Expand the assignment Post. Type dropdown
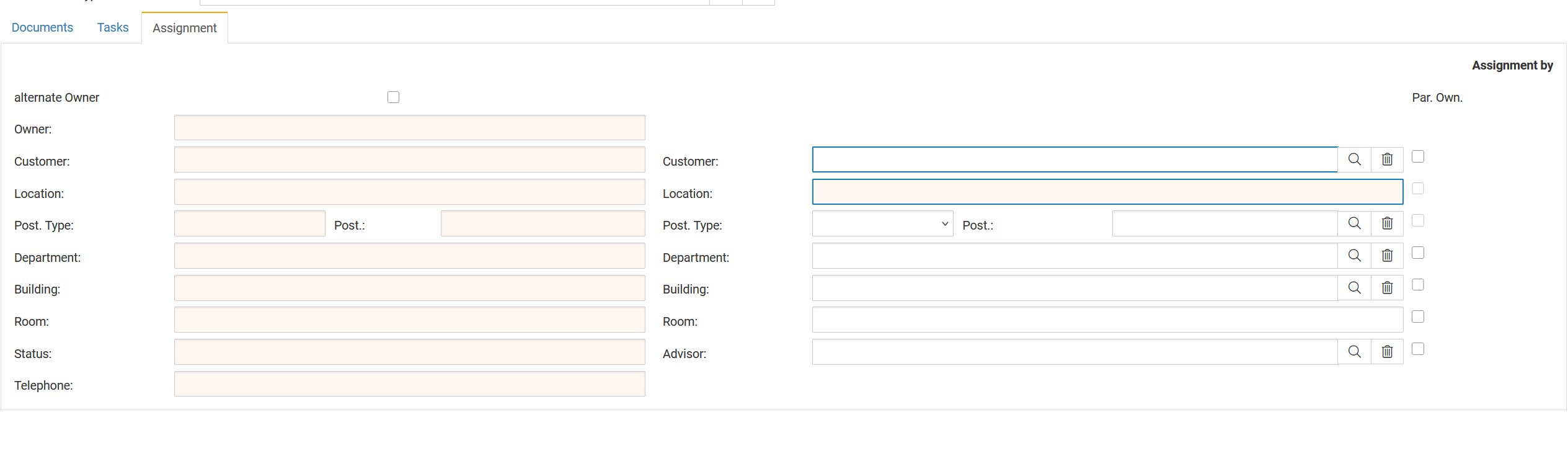 tap(882, 224)
